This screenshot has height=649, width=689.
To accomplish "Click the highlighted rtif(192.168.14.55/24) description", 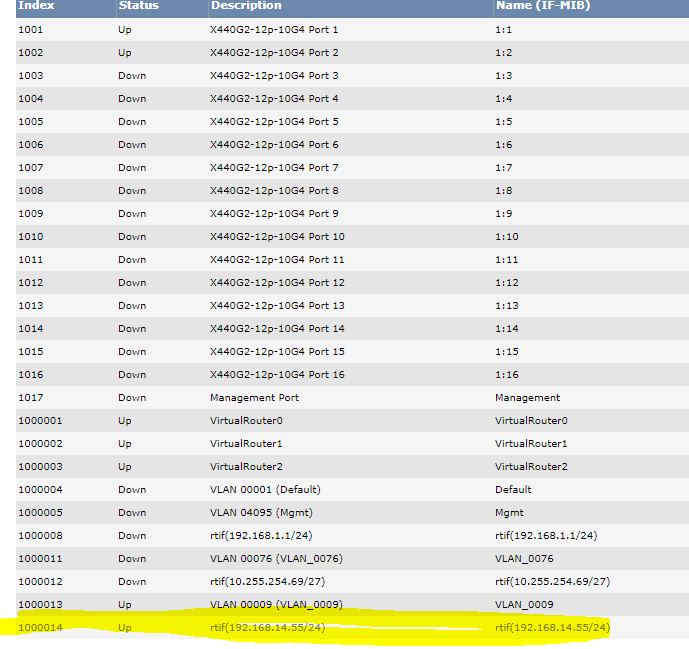I will 267,628.
